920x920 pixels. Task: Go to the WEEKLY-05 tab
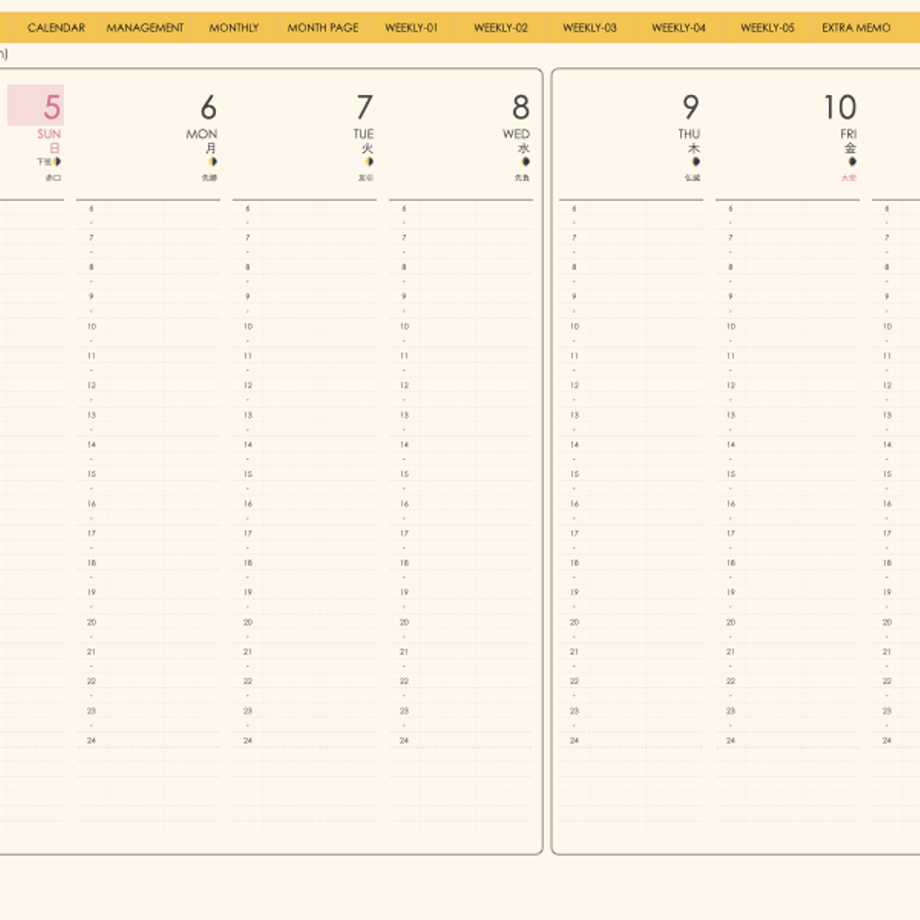click(767, 28)
